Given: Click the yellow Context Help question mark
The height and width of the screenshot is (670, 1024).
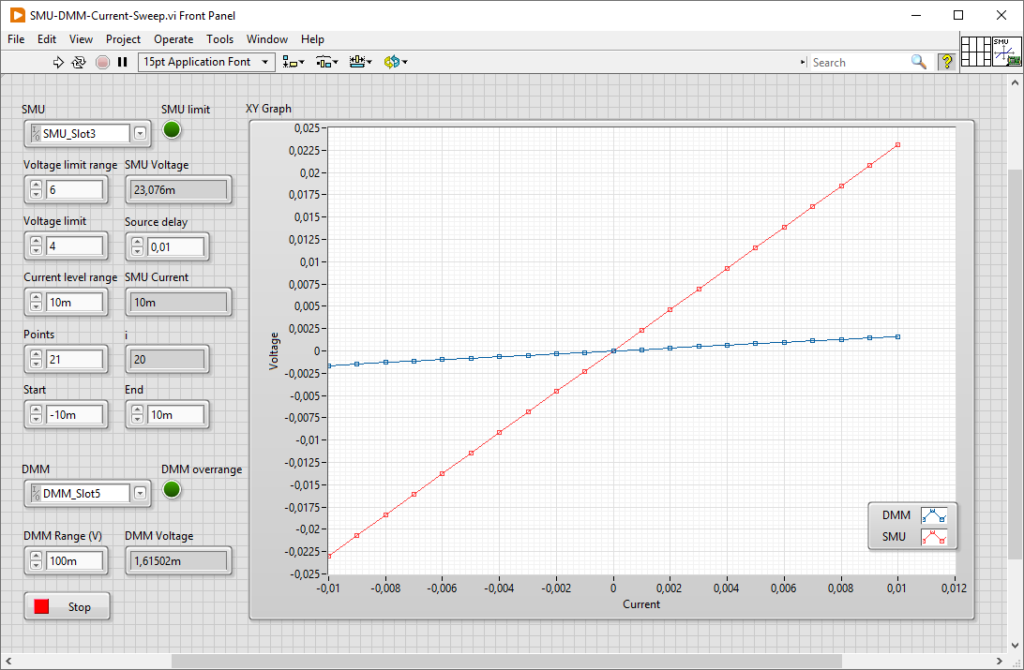Looking at the screenshot, I should click(x=945, y=62).
